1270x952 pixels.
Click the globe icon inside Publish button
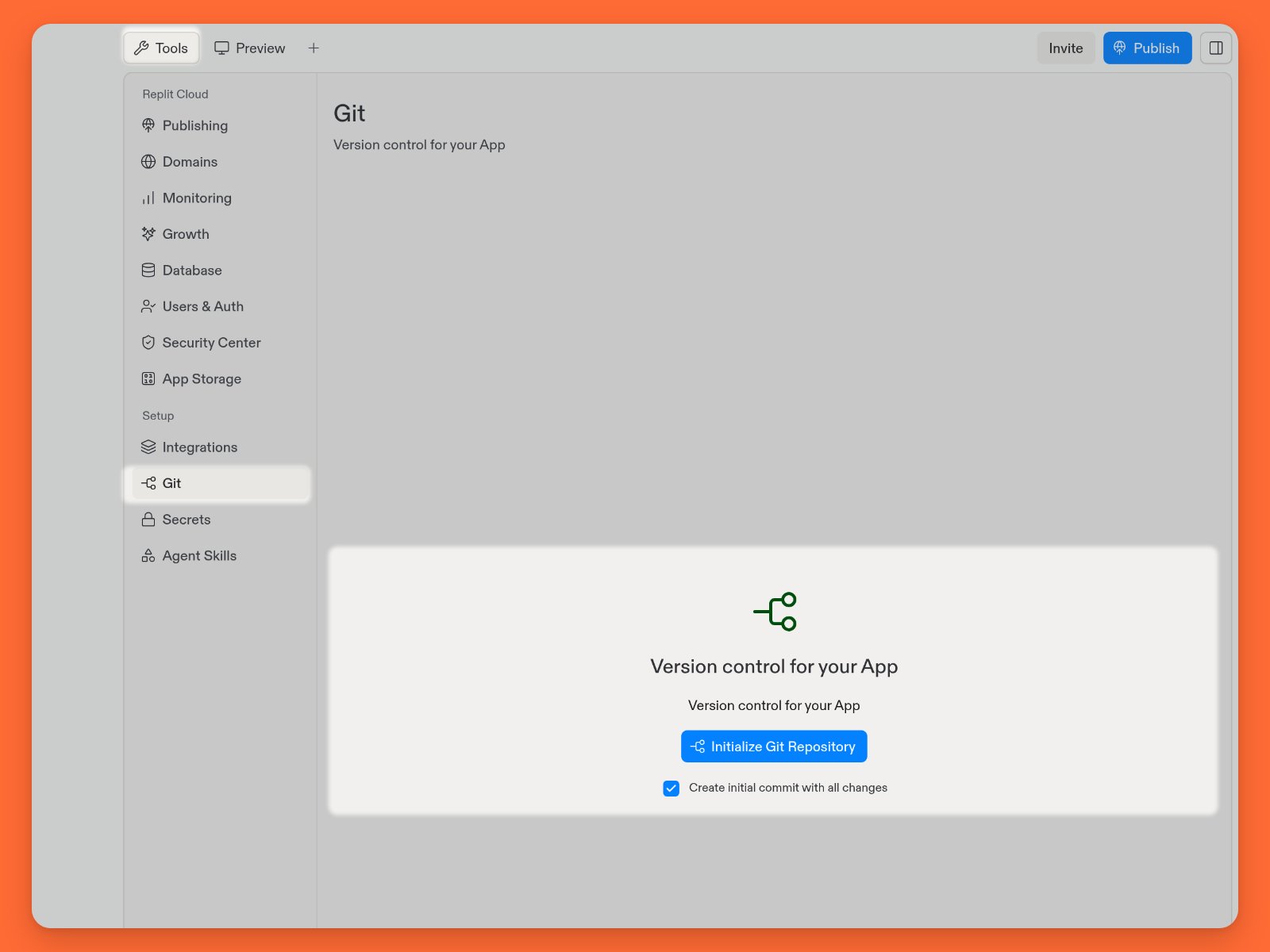pyautogui.click(x=1119, y=48)
